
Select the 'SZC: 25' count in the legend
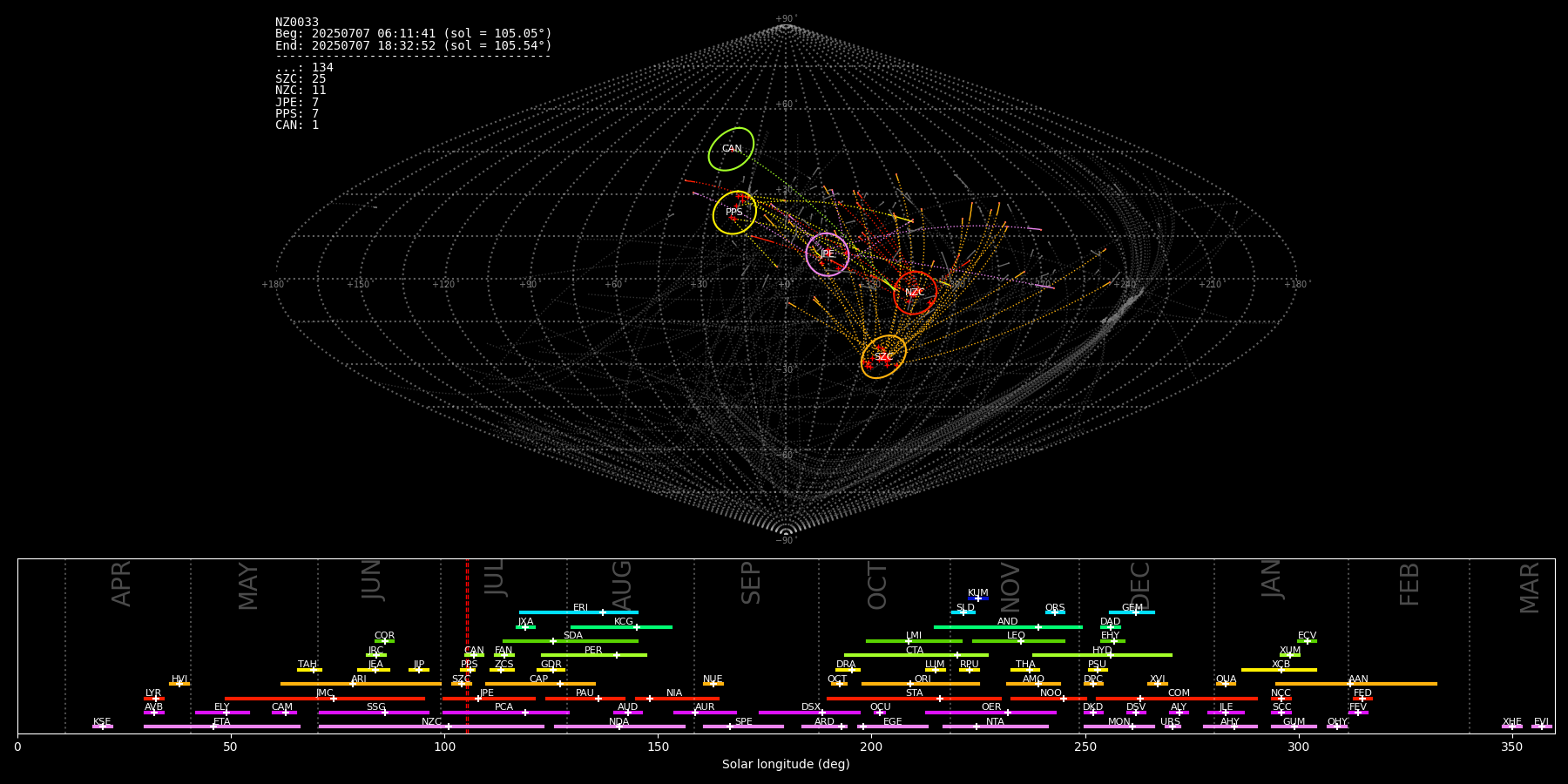(301, 78)
